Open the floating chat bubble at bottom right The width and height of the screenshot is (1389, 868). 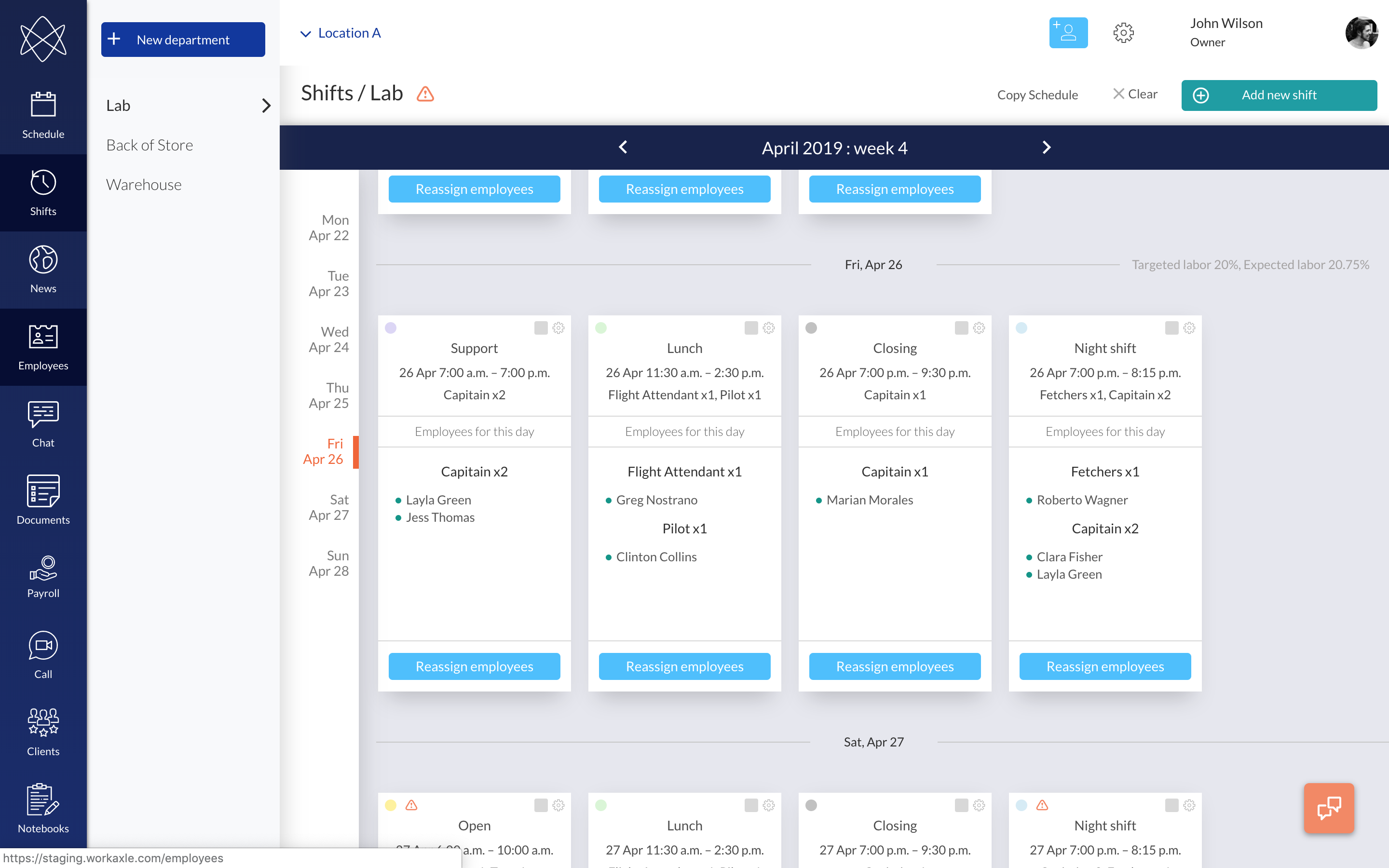[x=1329, y=808]
